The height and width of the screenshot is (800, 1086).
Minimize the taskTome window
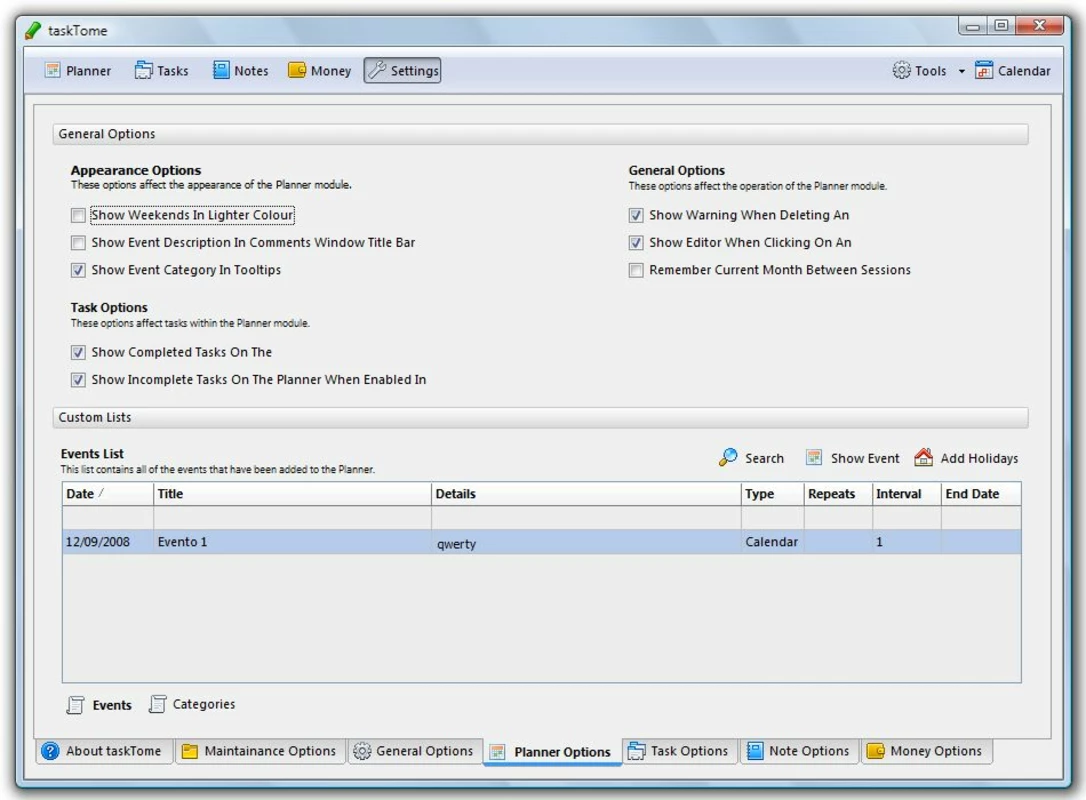pos(973,26)
